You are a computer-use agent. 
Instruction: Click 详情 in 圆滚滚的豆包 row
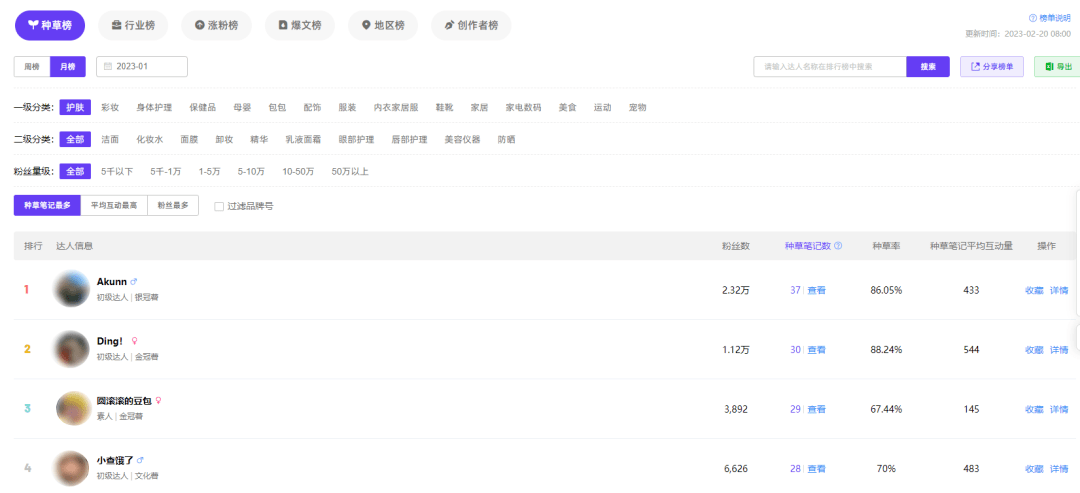coord(1059,409)
